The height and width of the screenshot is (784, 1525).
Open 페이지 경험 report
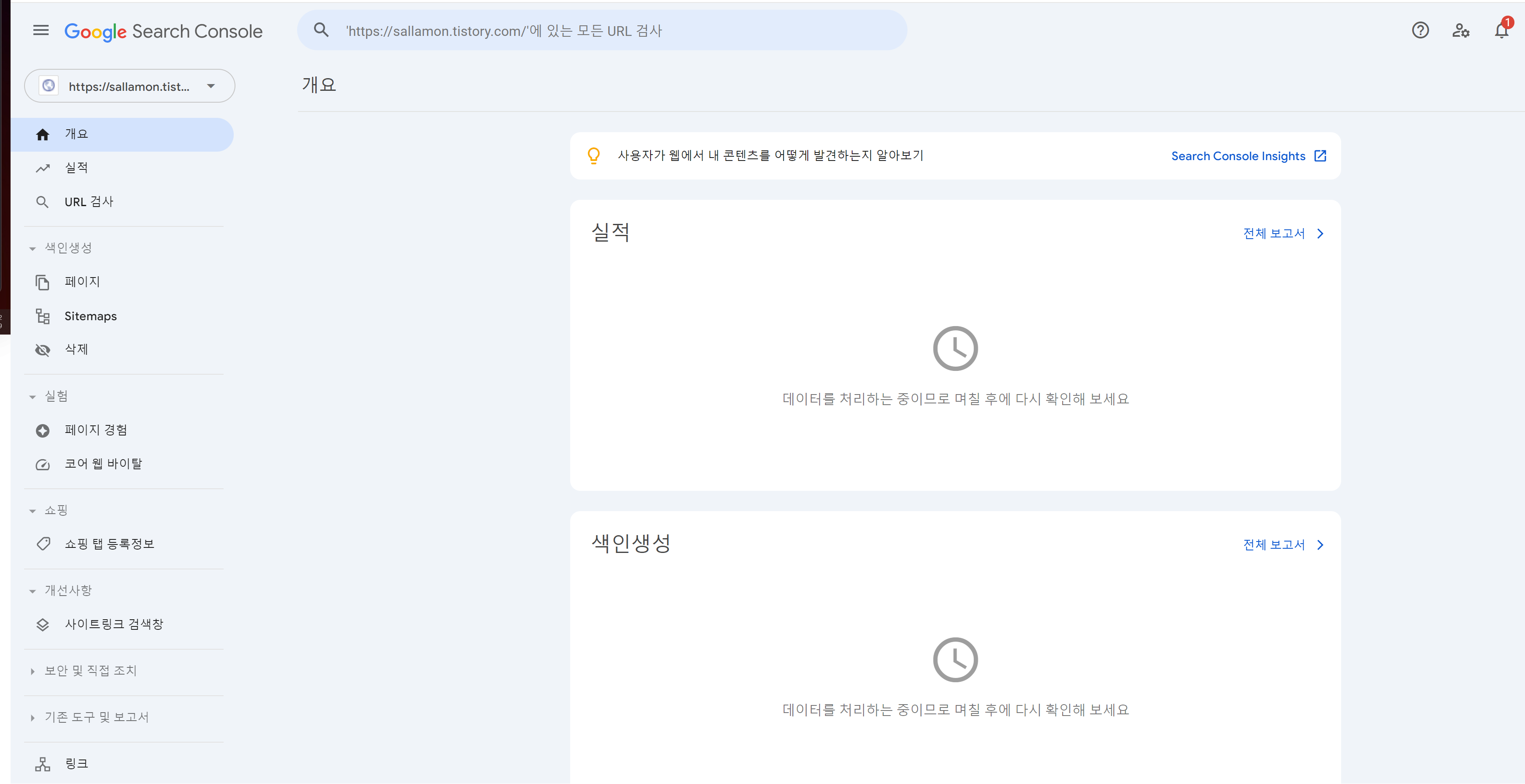click(x=96, y=430)
